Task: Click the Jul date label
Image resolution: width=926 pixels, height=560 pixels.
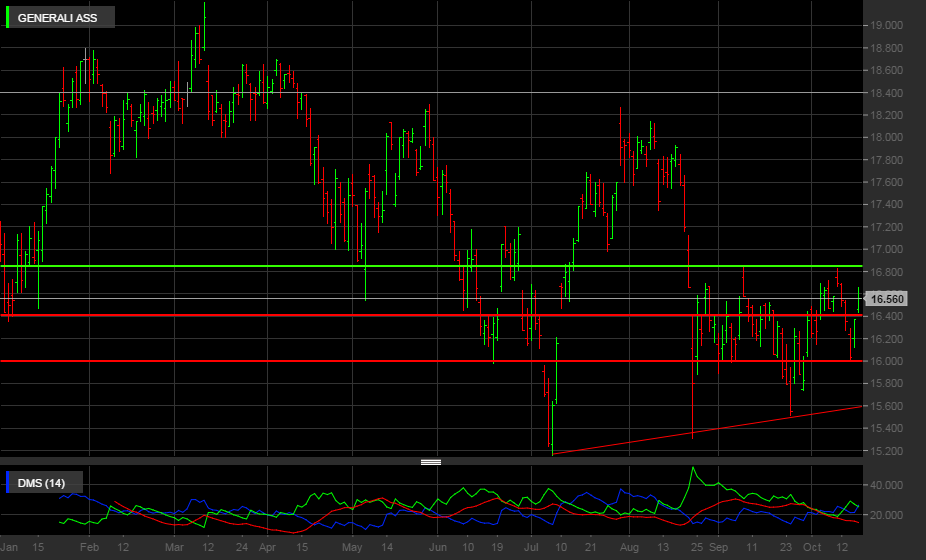Action: pyautogui.click(x=531, y=547)
